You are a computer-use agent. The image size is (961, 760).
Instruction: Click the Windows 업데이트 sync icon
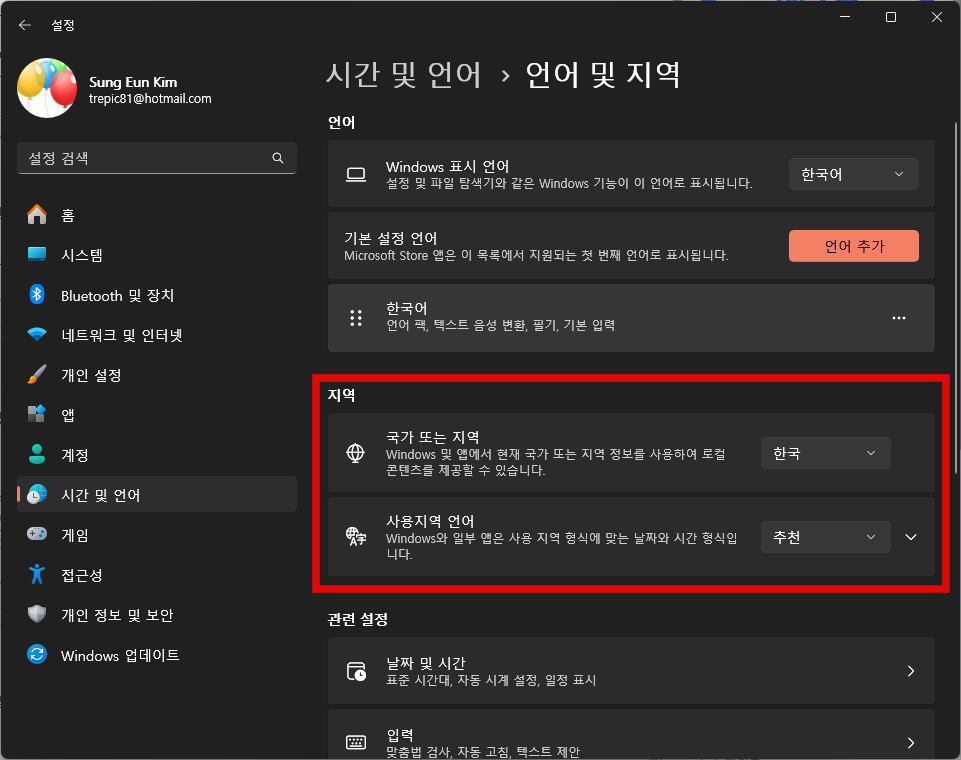tap(37, 655)
